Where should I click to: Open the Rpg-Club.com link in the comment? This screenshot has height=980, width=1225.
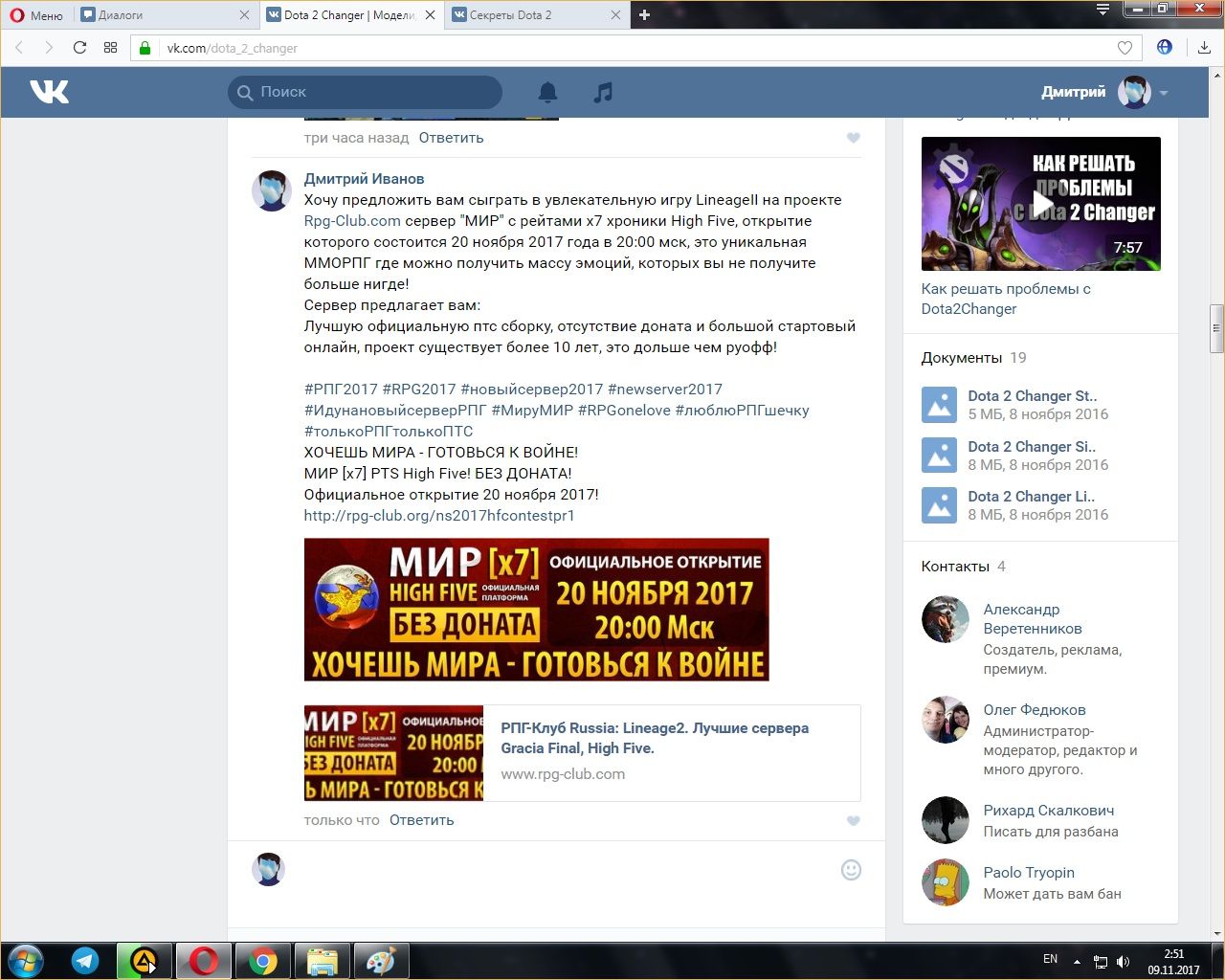click(x=352, y=221)
